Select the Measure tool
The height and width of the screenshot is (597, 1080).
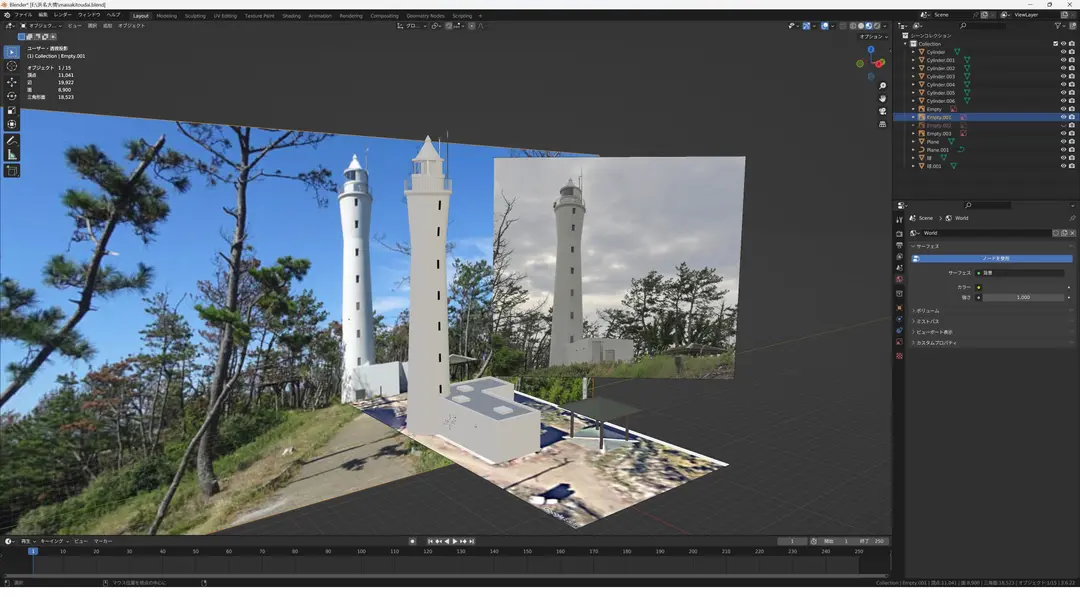[x=12, y=154]
